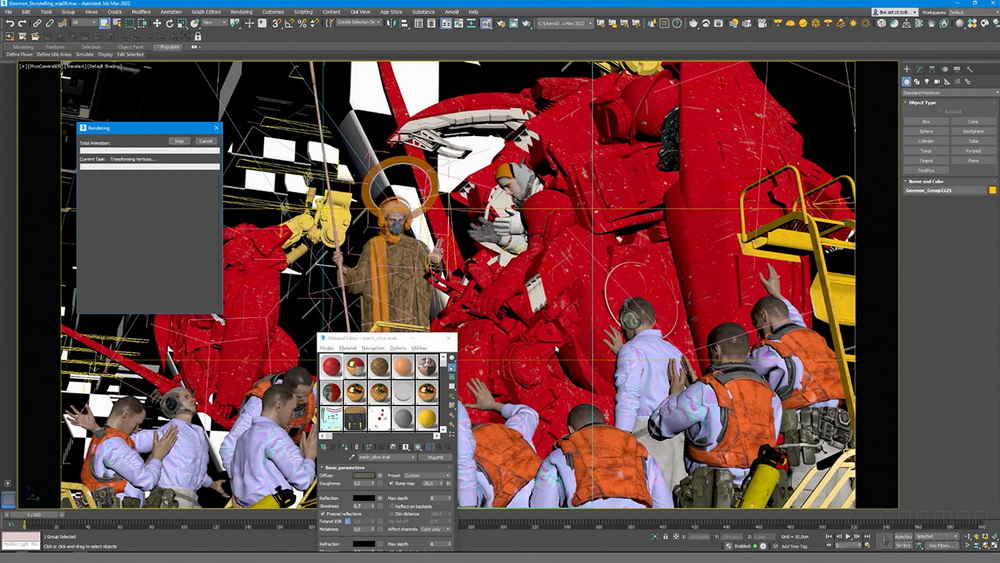Open the project path dropdown
Viewport: 1000px width, 563px height.
(x=565, y=23)
